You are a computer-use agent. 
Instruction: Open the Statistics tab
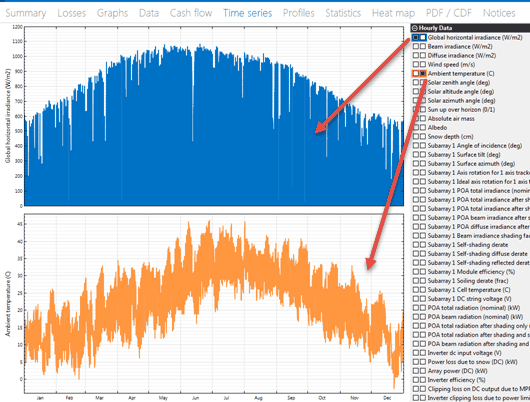343,13
